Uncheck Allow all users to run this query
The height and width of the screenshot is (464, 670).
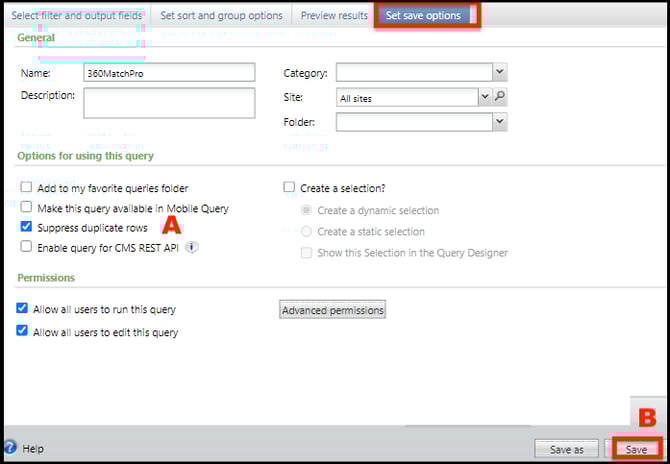[x=23, y=309]
